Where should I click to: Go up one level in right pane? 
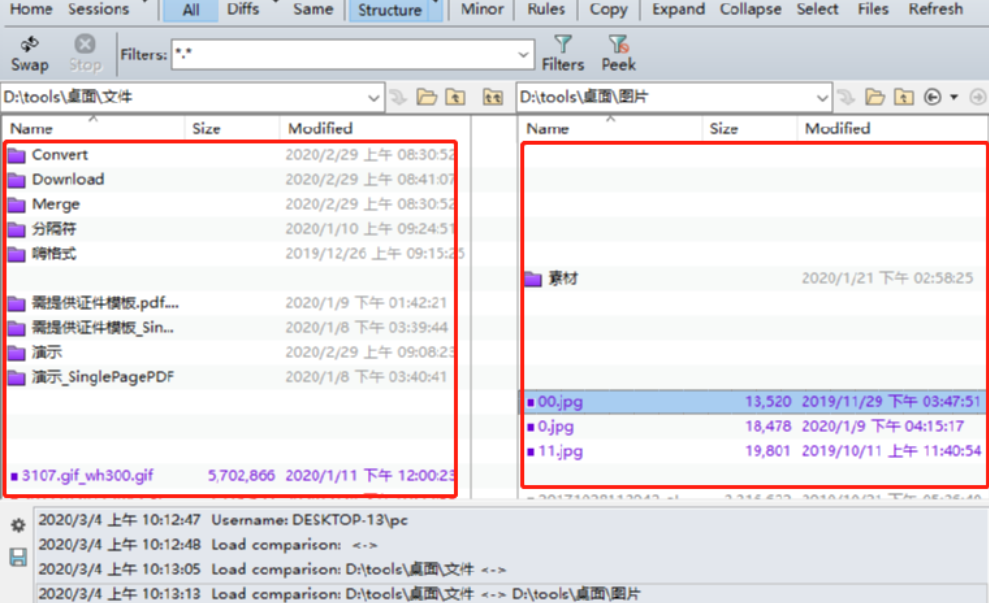click(x=904, y=97)
